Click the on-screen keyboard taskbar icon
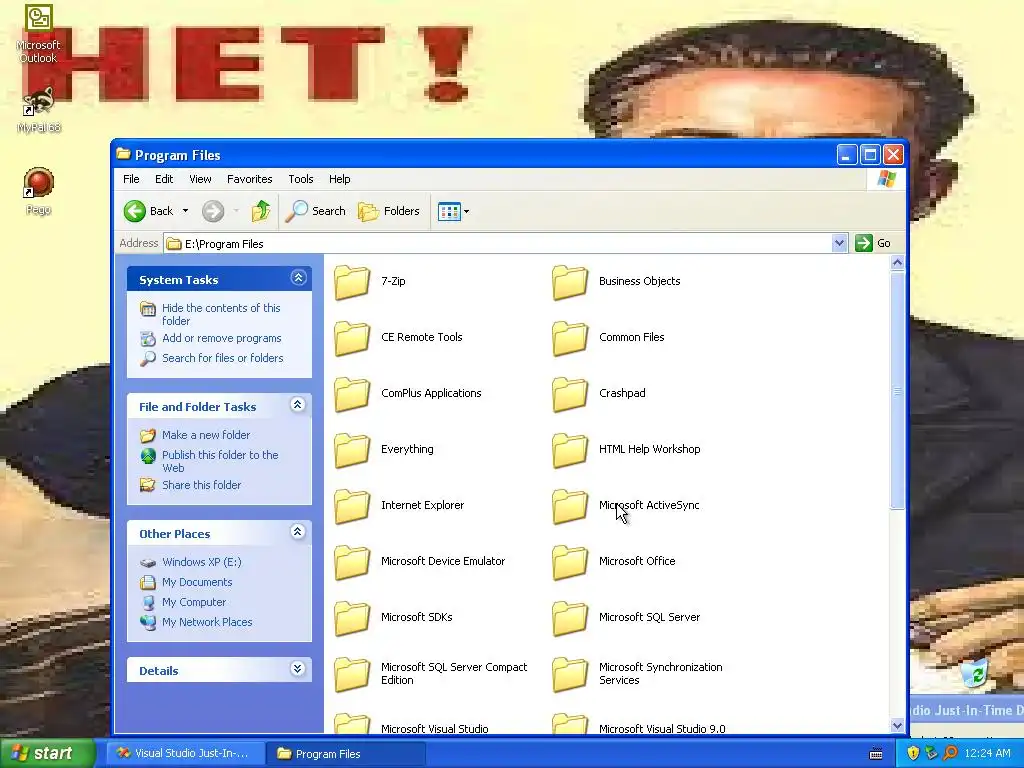This screenshot has width=1024, height=768. pyautogui.click(x=876, y=754)
